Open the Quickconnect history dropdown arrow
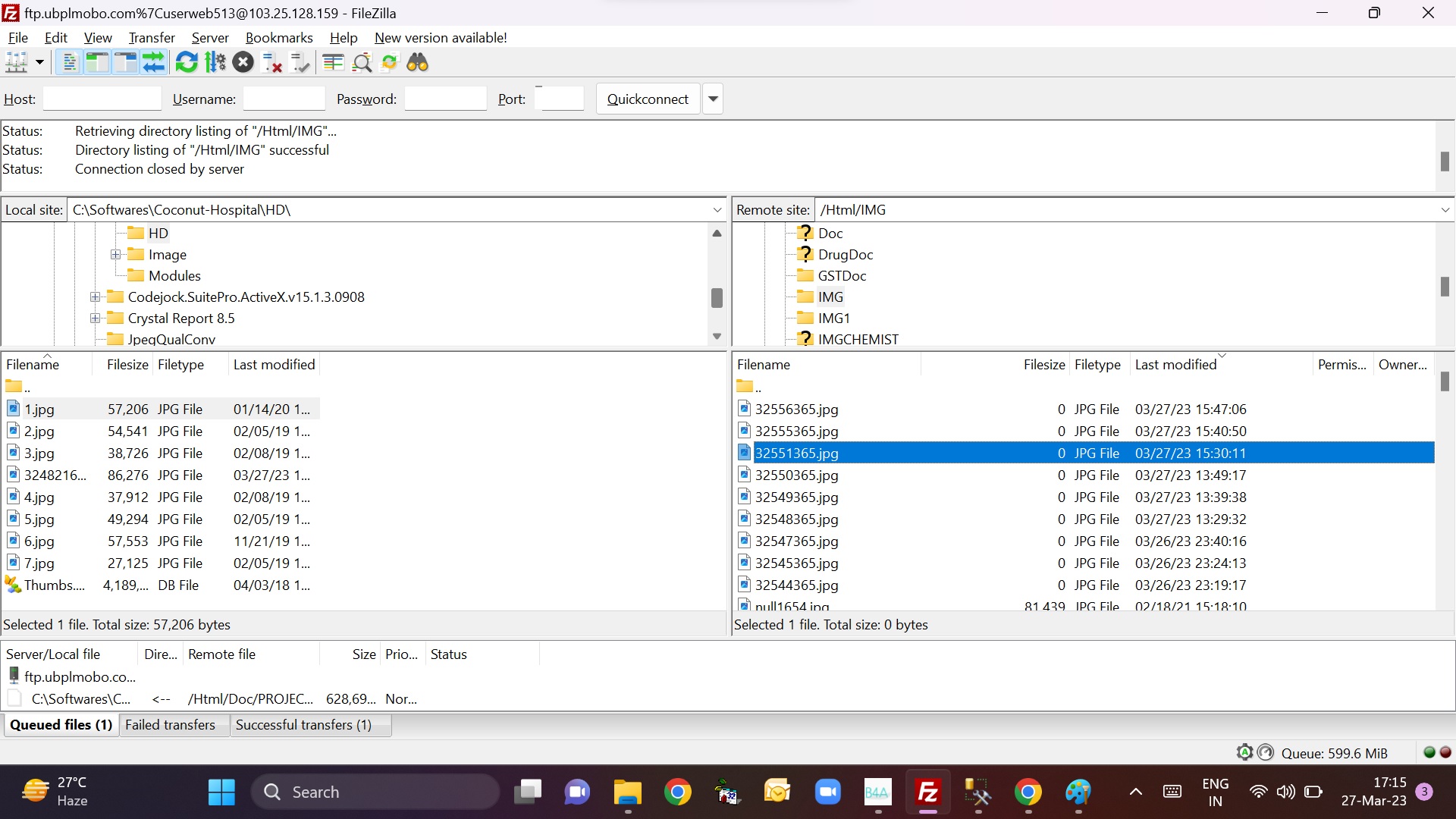Image resolution: width=1456 pixels, height=819 pixels. tap(713, 99)
